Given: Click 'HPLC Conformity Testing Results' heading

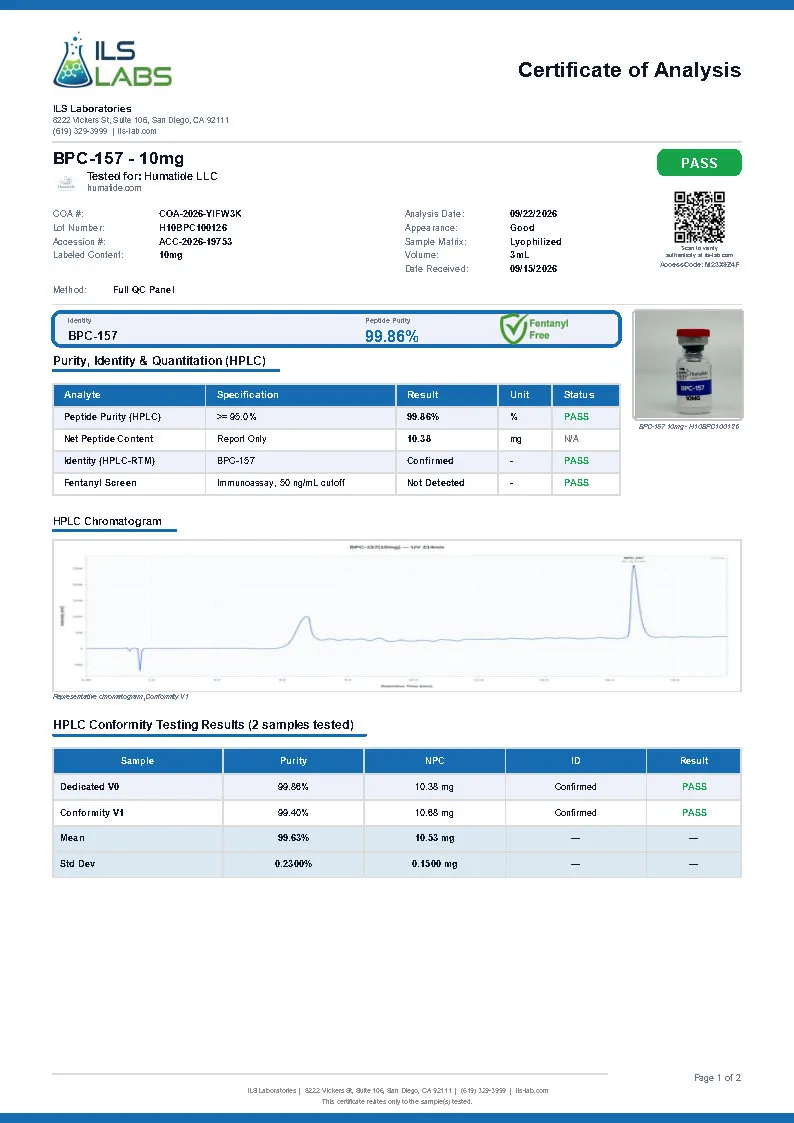Looking at the screenshot, I should (203, 725).
